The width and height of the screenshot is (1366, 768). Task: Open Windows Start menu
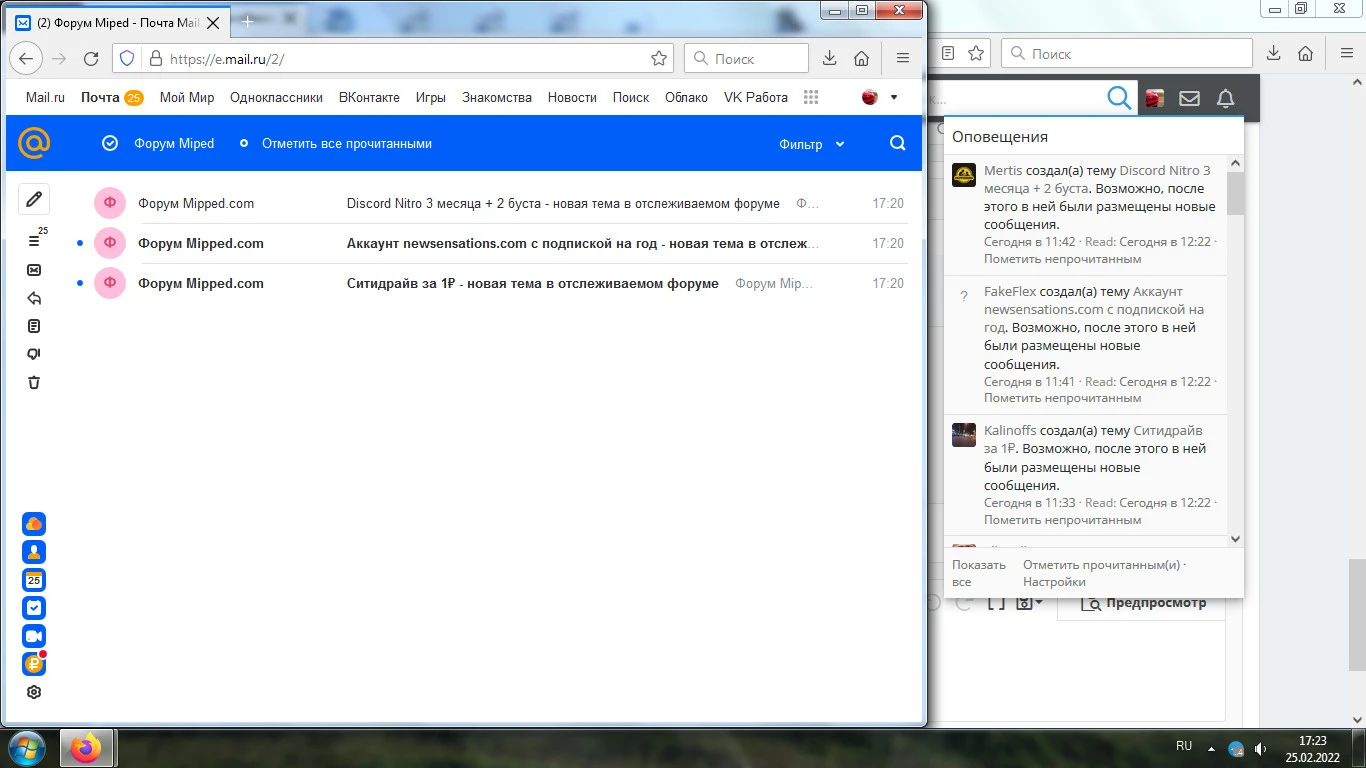(27, 748)
